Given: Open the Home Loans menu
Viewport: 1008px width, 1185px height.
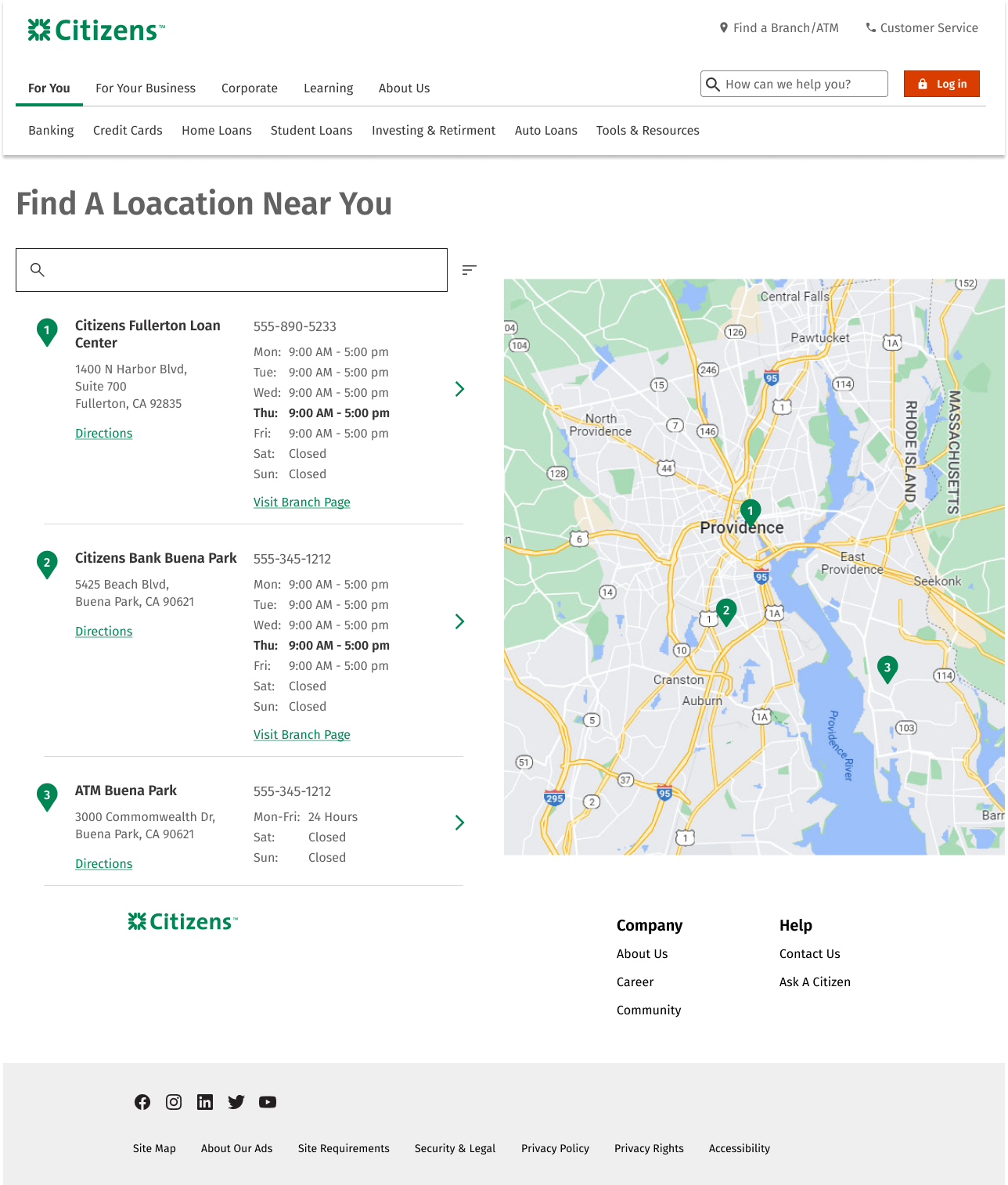Looking at the screenshot, I should [x=217, y=131].
